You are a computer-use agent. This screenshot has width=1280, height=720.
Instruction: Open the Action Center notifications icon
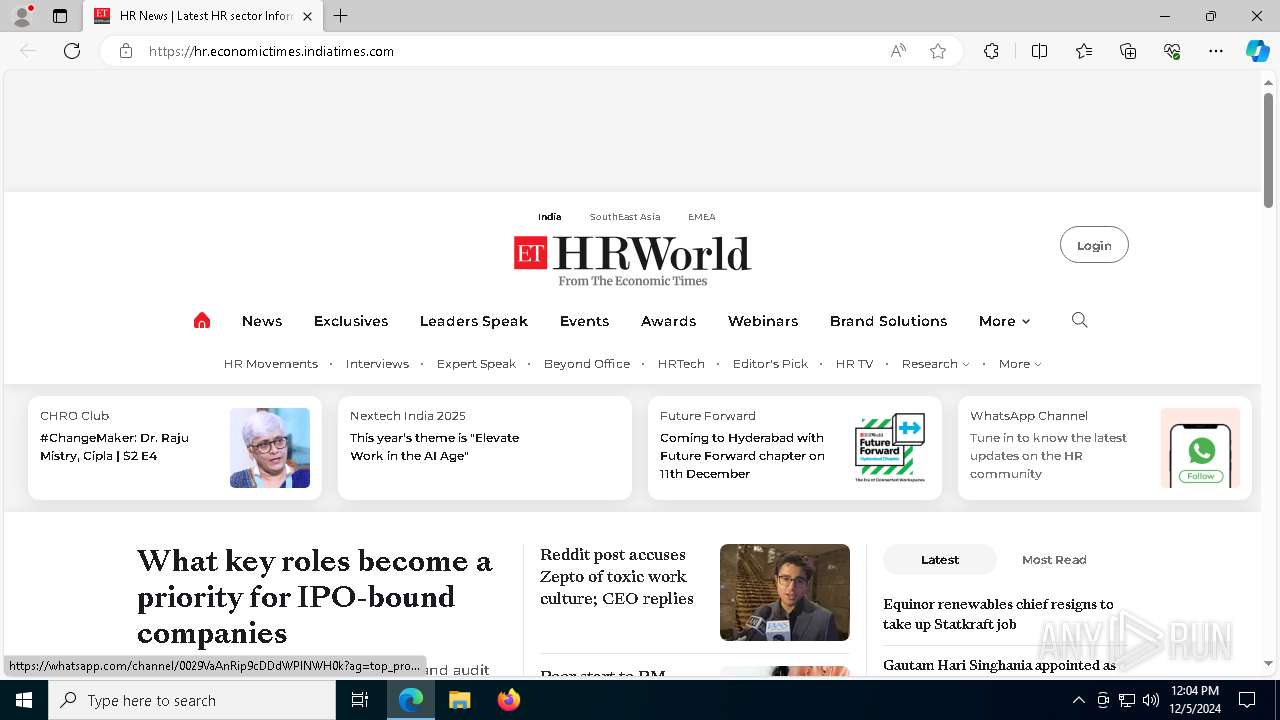[1247, 700]
